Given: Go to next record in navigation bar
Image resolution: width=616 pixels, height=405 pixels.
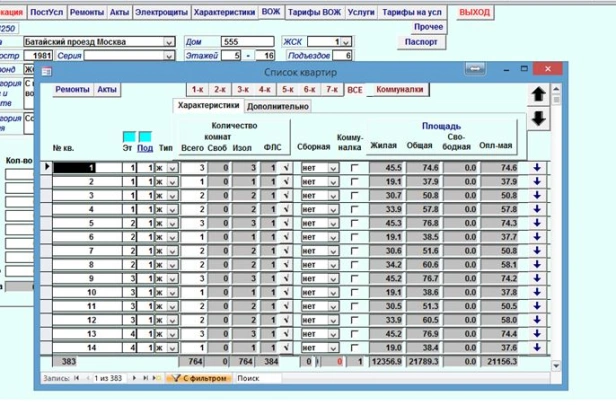Looking at the screenshot, I should point(134,379).
